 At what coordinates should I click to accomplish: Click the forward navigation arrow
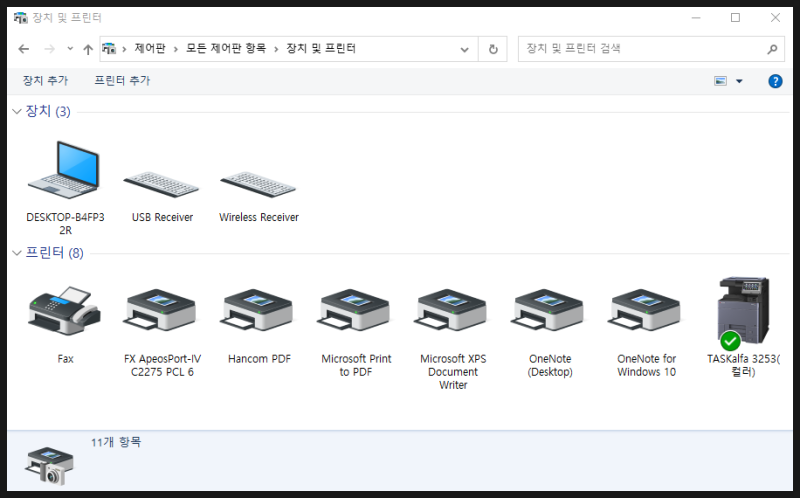(x=49, y=49)
